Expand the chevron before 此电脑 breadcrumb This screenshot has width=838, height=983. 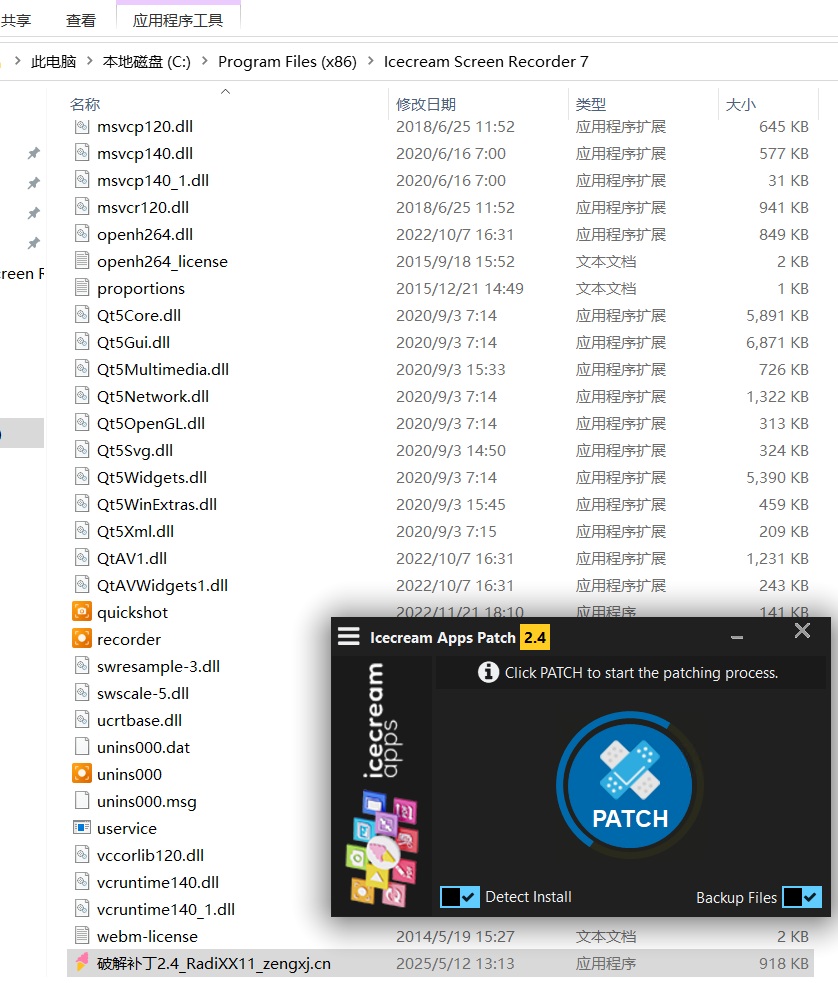(x=18, y=61)
